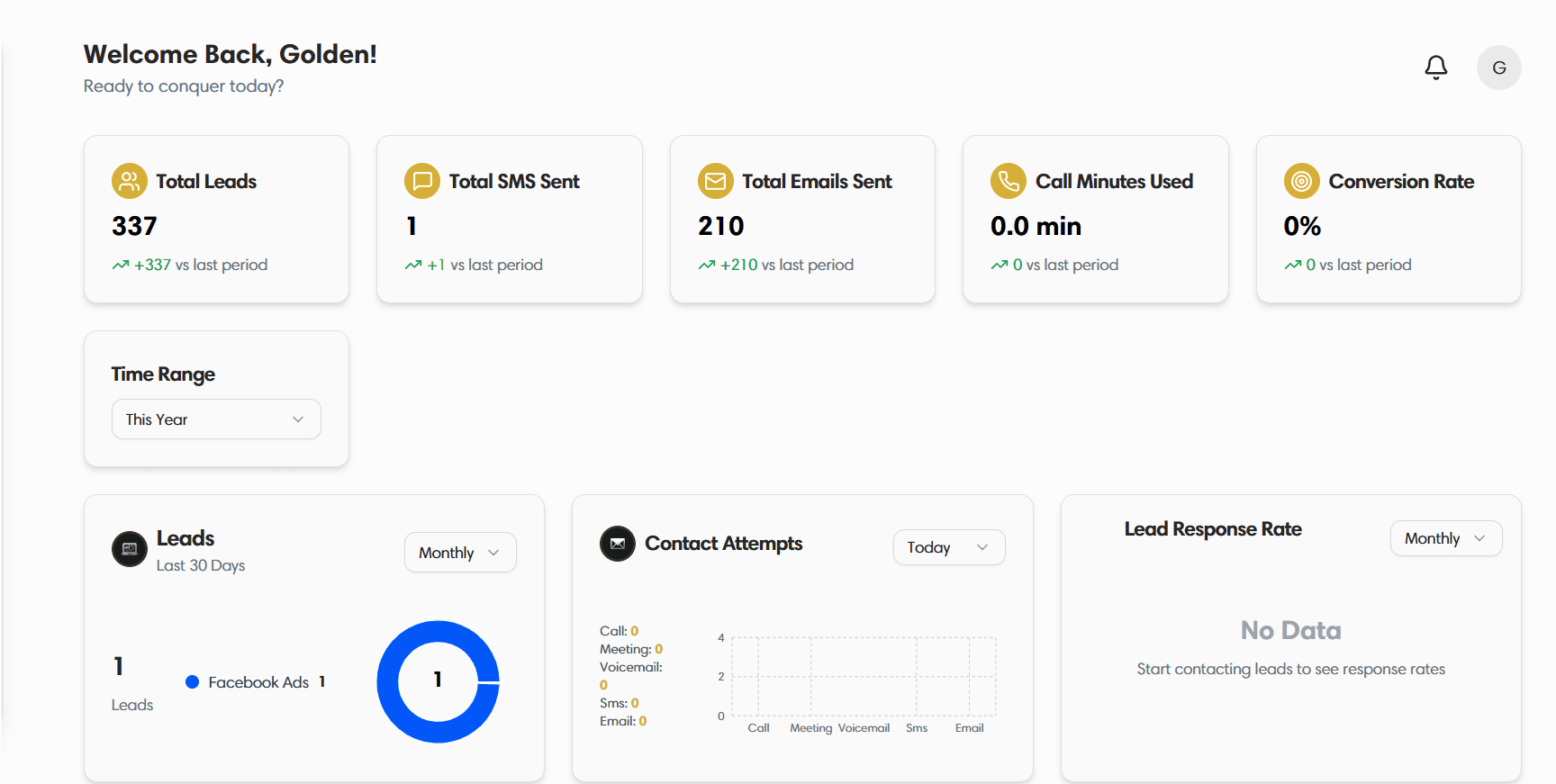Click the Email: 0 stat
Screen dimensions: 1556x784
[x=623, y=721]
